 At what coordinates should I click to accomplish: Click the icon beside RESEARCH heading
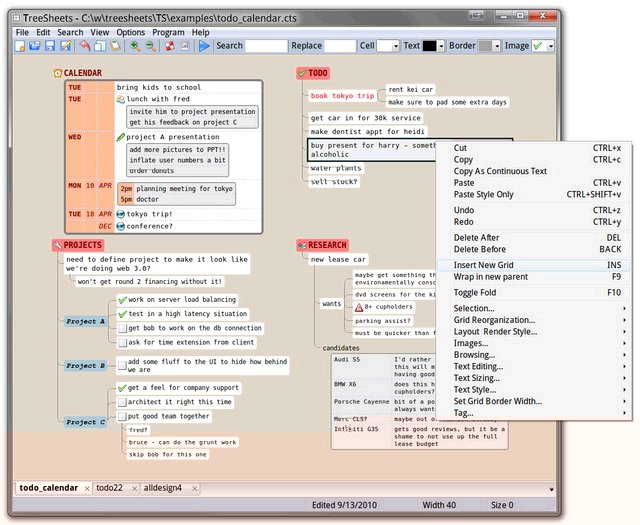pos(302,245)
